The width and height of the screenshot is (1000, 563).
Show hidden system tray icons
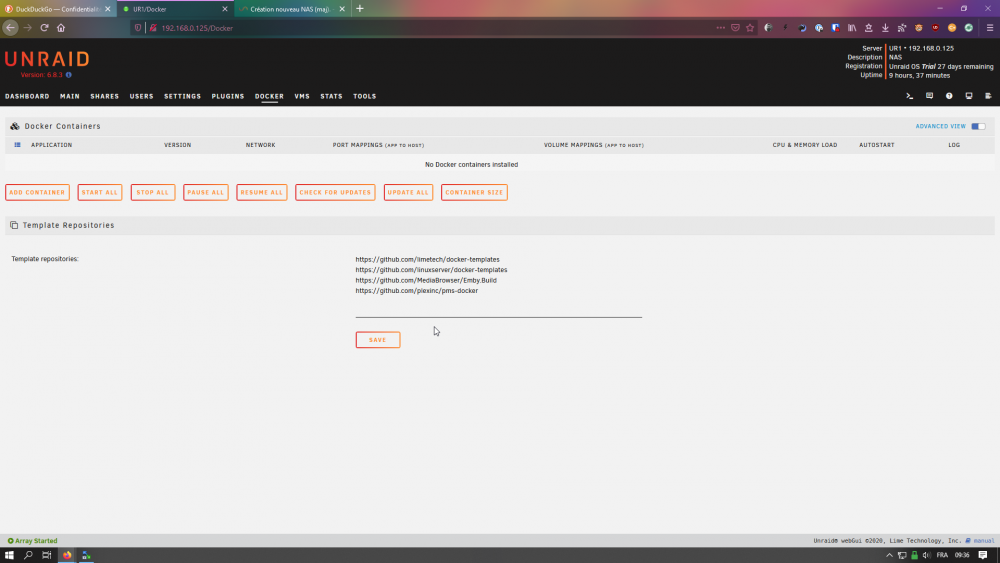point(889,555)
